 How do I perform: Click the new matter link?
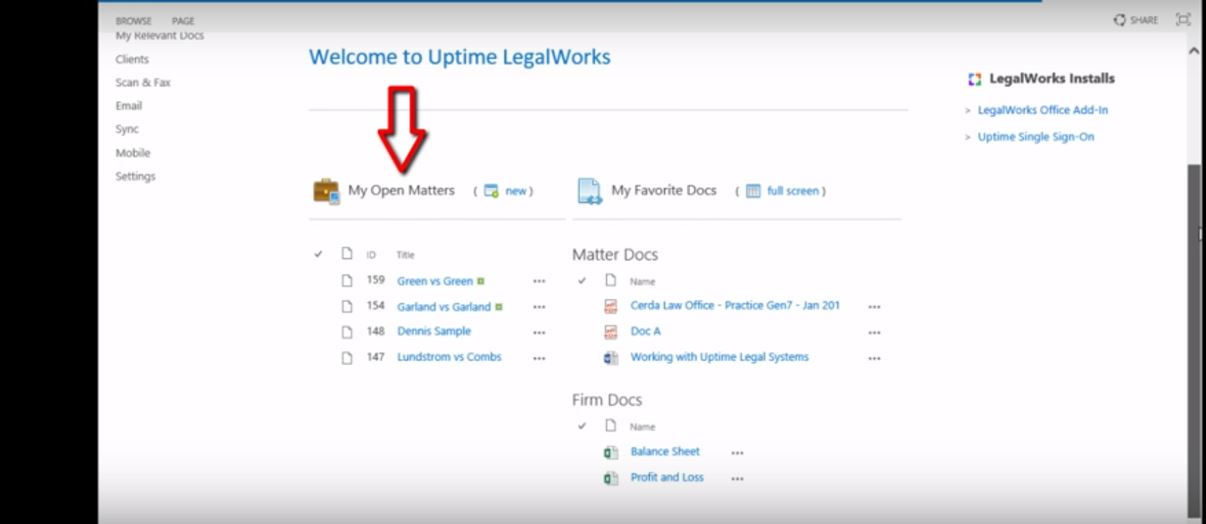coord(515,191)
